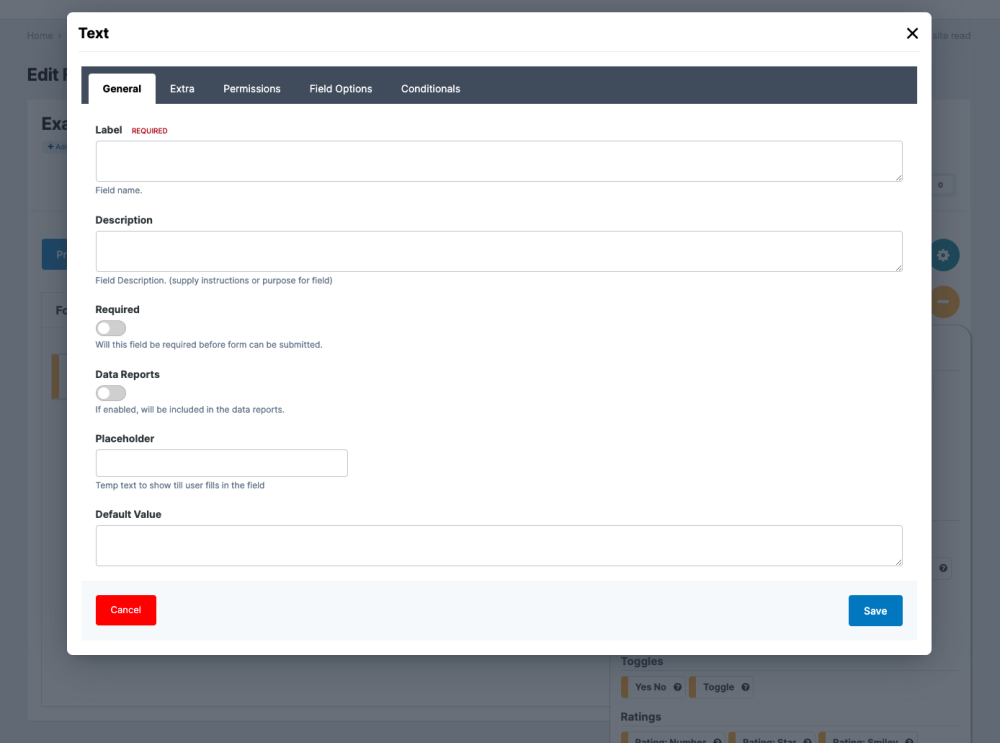Go to the Permissions tab

252,89
